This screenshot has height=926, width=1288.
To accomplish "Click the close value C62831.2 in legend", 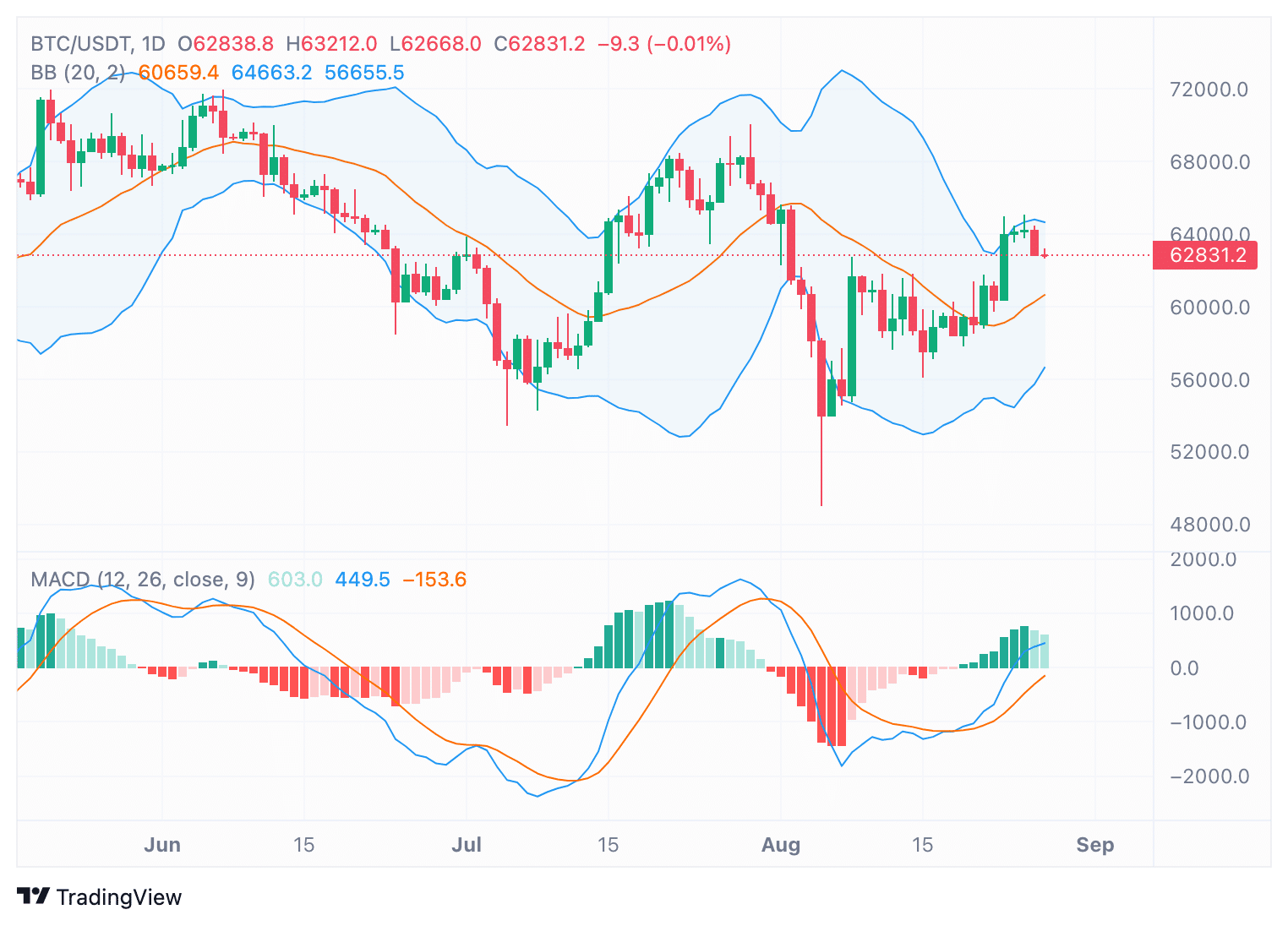I will (539, 44).
